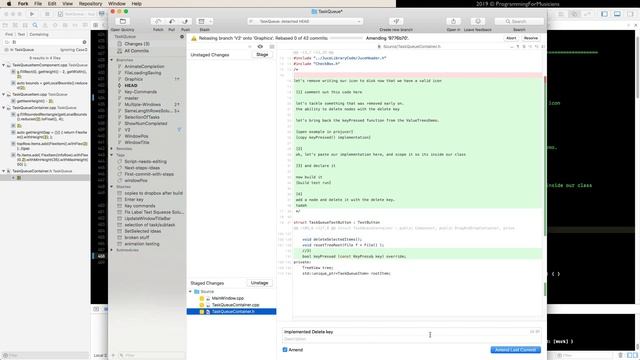This screenshot has height=360, width=640.
Task: Click the Abort rebase button
Action: (511, 38)
